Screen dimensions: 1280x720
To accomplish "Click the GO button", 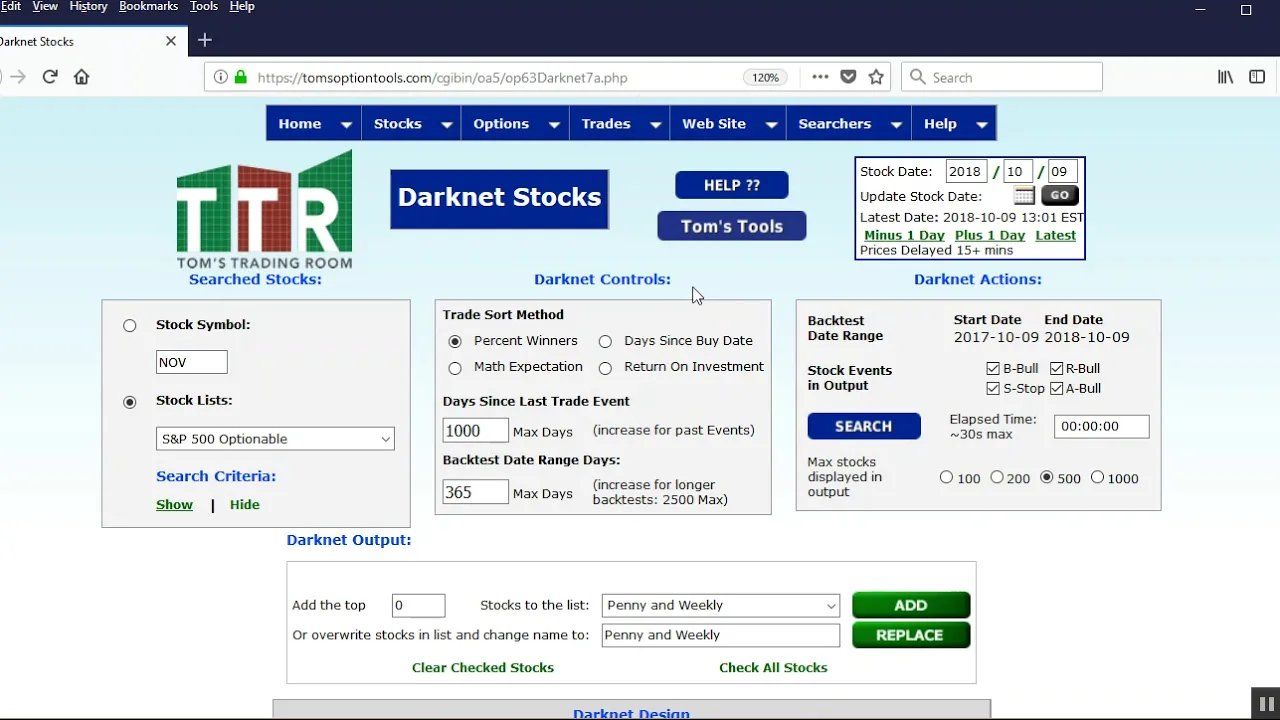I will [x=1060, y=196].
